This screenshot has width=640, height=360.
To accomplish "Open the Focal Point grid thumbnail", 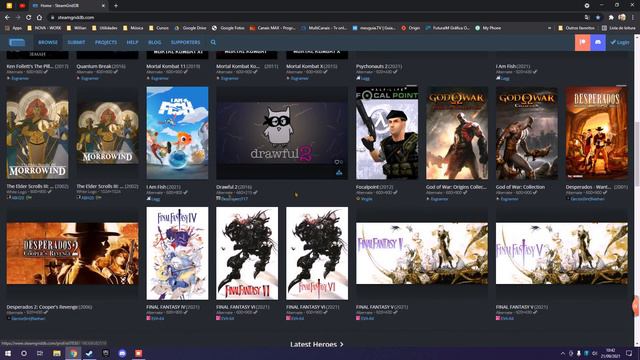I will click(x=387, y=133).
